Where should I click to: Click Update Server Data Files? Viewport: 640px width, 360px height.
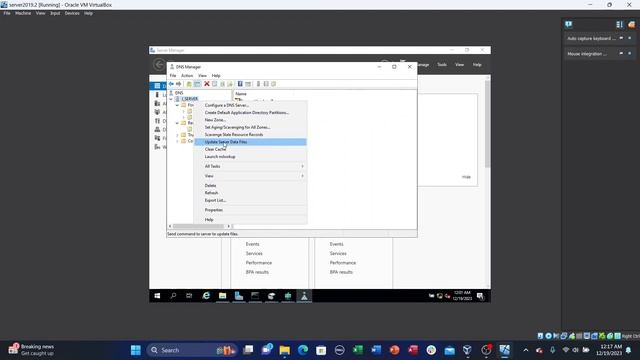250,142
